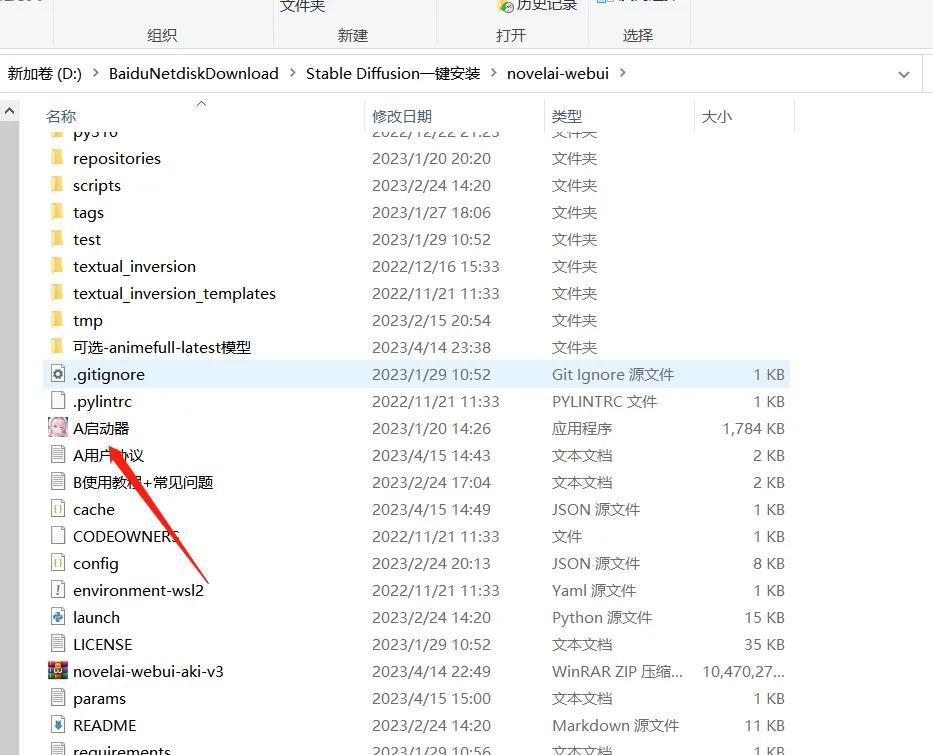
Task: Select the repositories folder name
Action: point(117,158)
